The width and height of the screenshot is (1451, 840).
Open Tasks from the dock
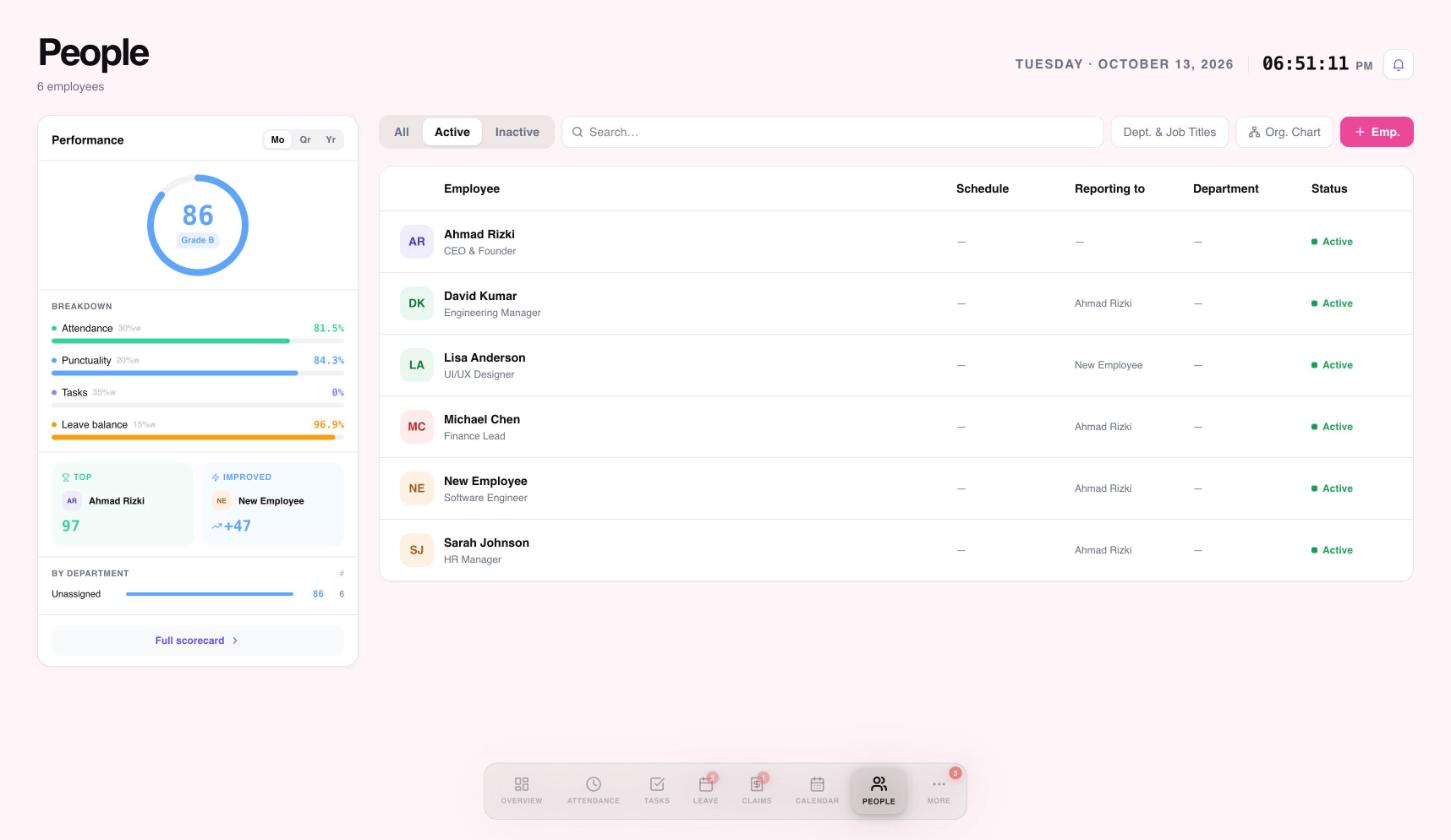[x=656, y=790]
